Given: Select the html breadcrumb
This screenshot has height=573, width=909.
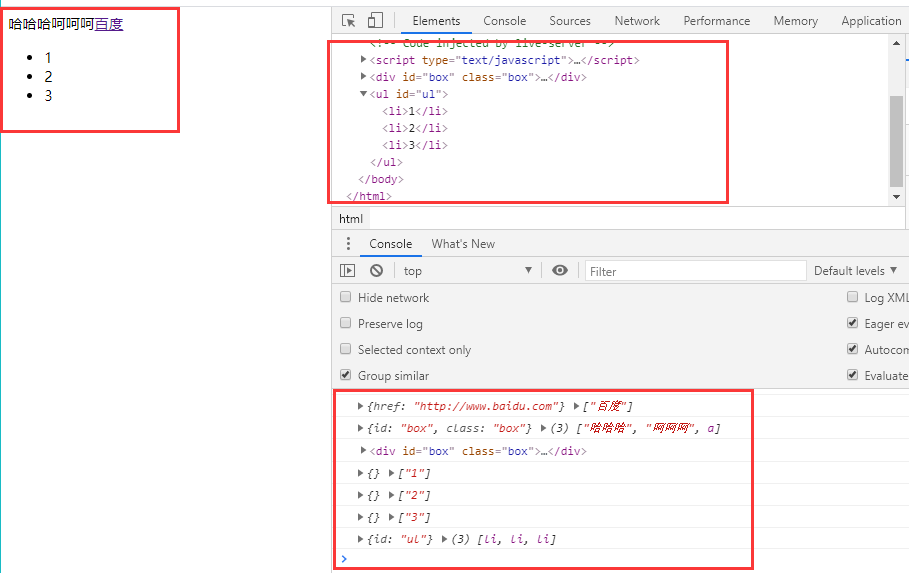Looking at the screenshot, I should click(351, 219).
